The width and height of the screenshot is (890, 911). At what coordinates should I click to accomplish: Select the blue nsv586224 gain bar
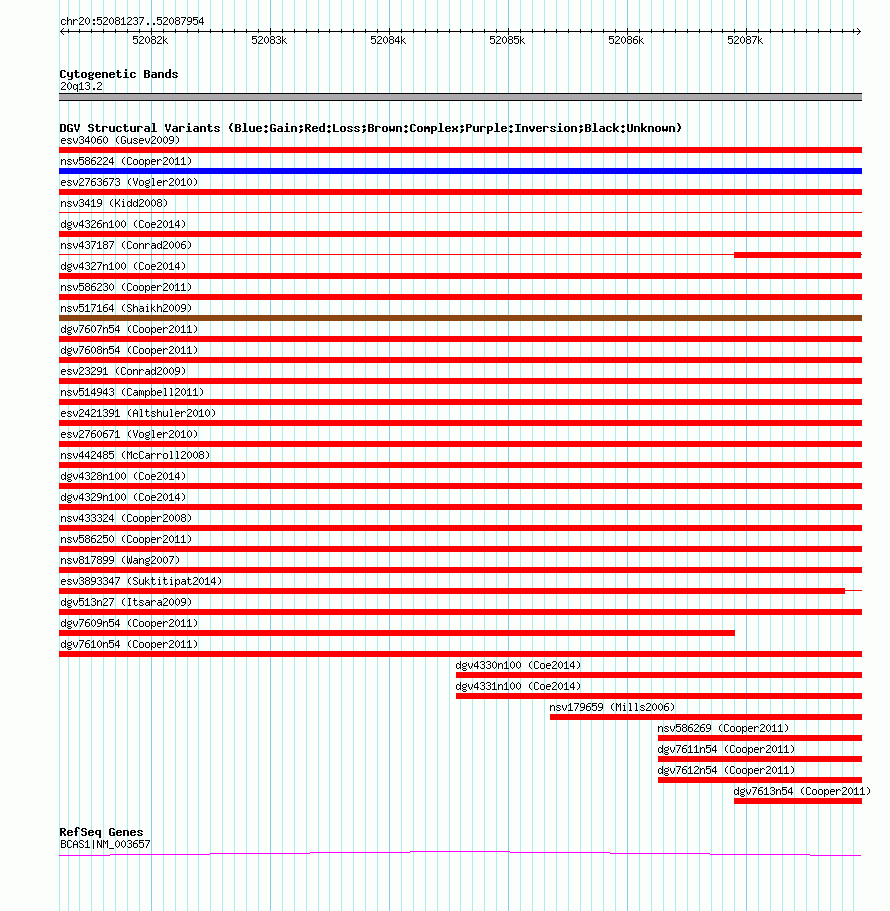click(460, 171)
